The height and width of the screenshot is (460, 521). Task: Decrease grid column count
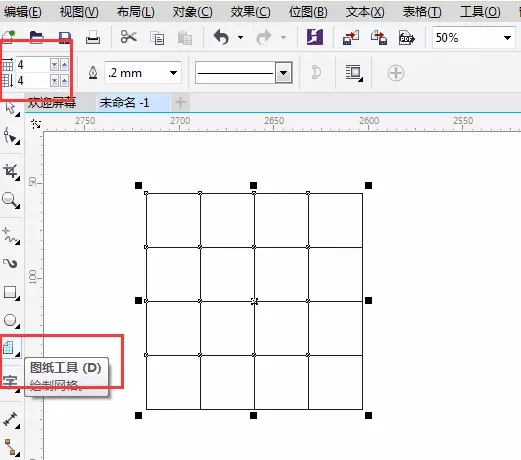[54, 64]
